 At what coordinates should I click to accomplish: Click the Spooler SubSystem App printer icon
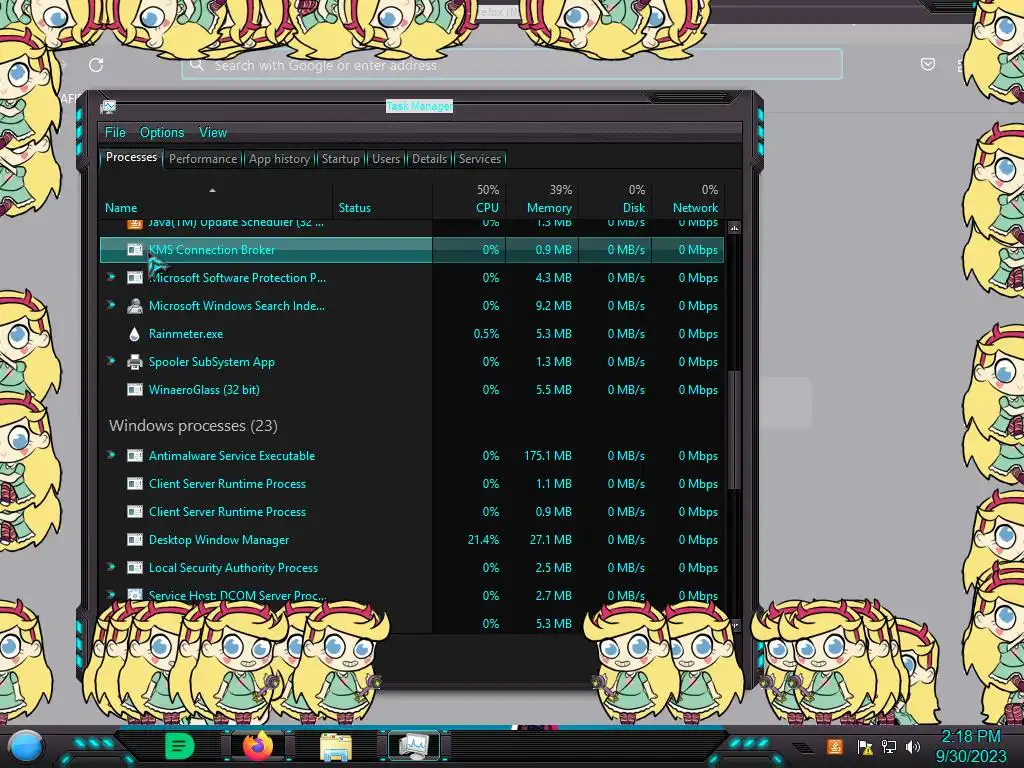[x=135, y=362]
